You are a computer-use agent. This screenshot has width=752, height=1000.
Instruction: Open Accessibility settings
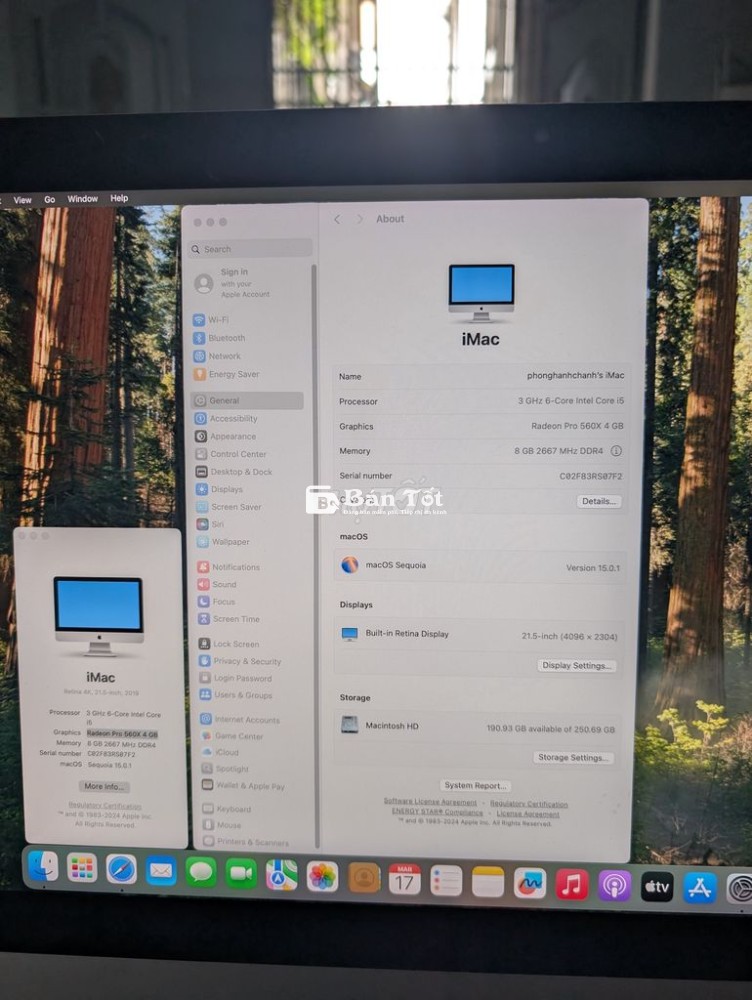coord(226,418)
